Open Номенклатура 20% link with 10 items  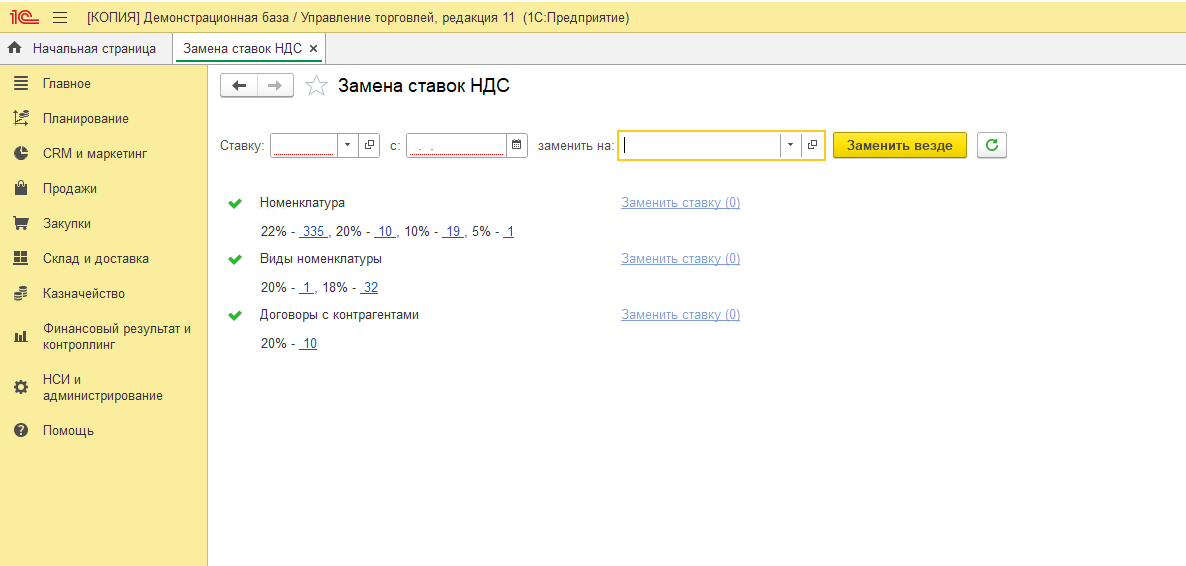[x=385, y=232]
